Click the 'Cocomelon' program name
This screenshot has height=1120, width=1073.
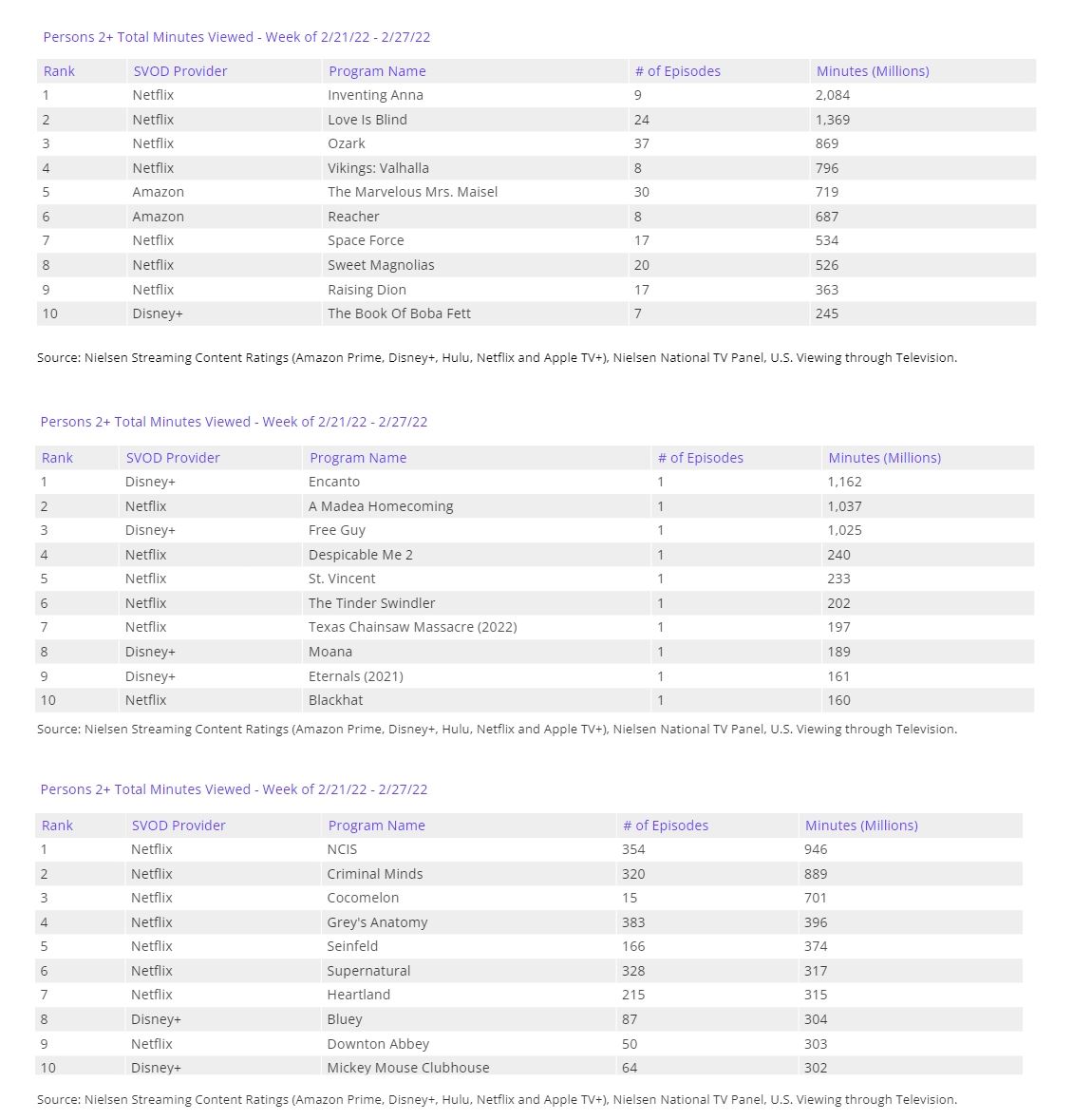(363, 898)
